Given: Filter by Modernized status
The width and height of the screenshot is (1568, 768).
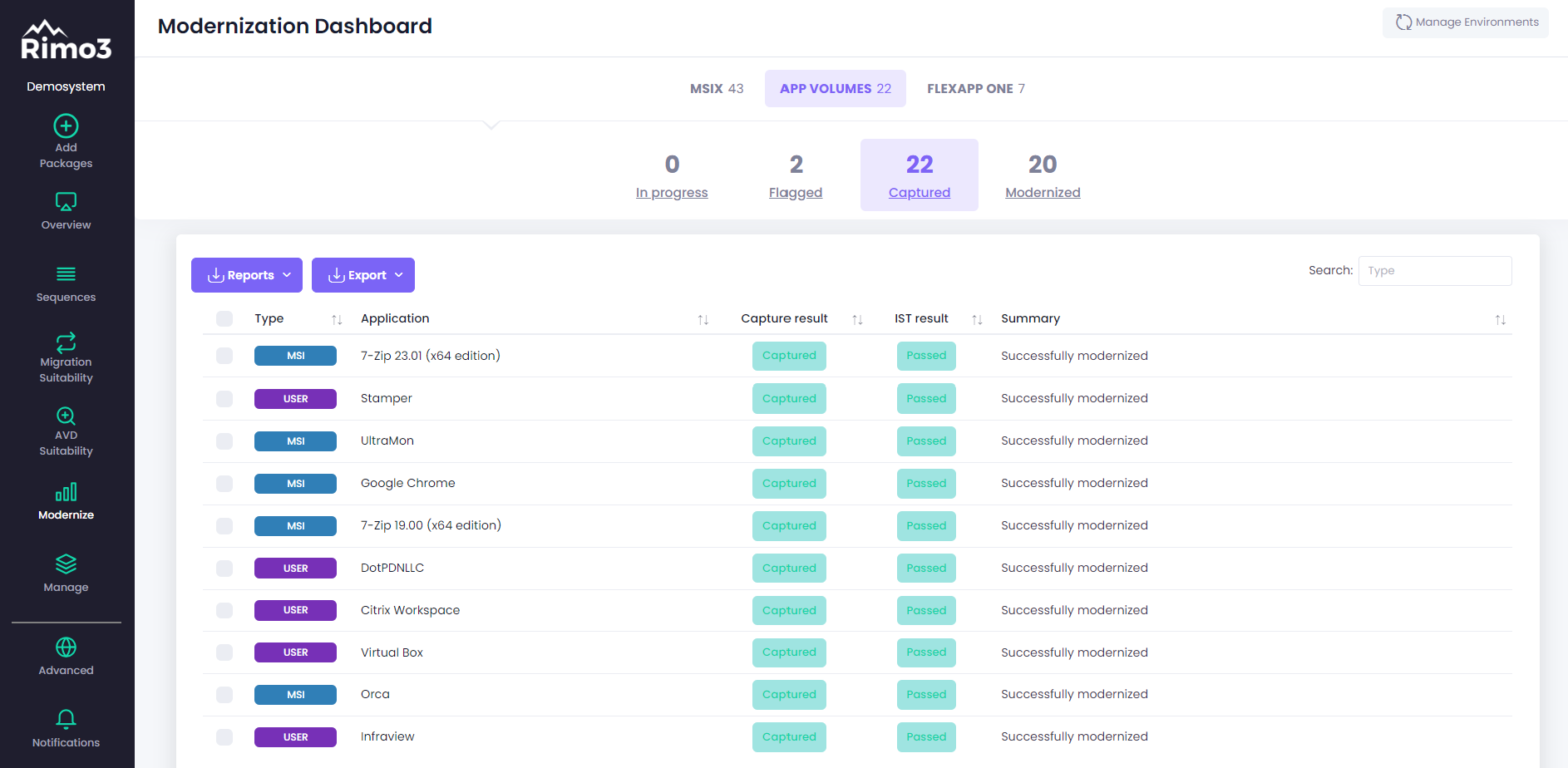Looking at the screenshot, I should (1043, 175).
